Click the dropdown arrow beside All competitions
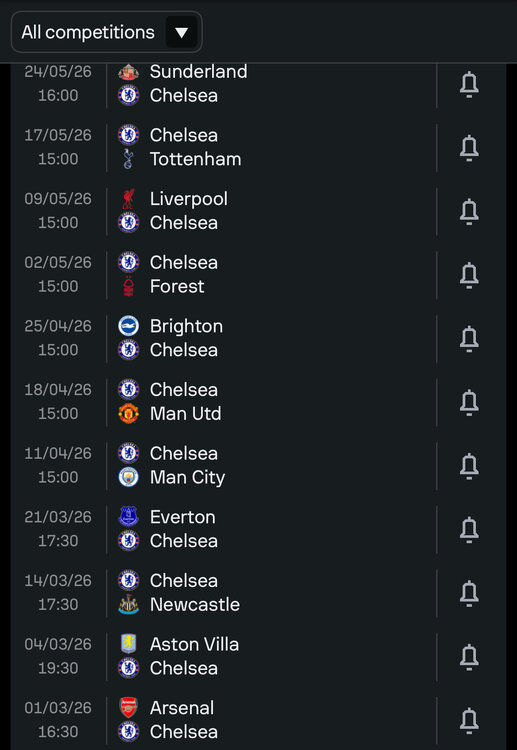 point(181,33)
